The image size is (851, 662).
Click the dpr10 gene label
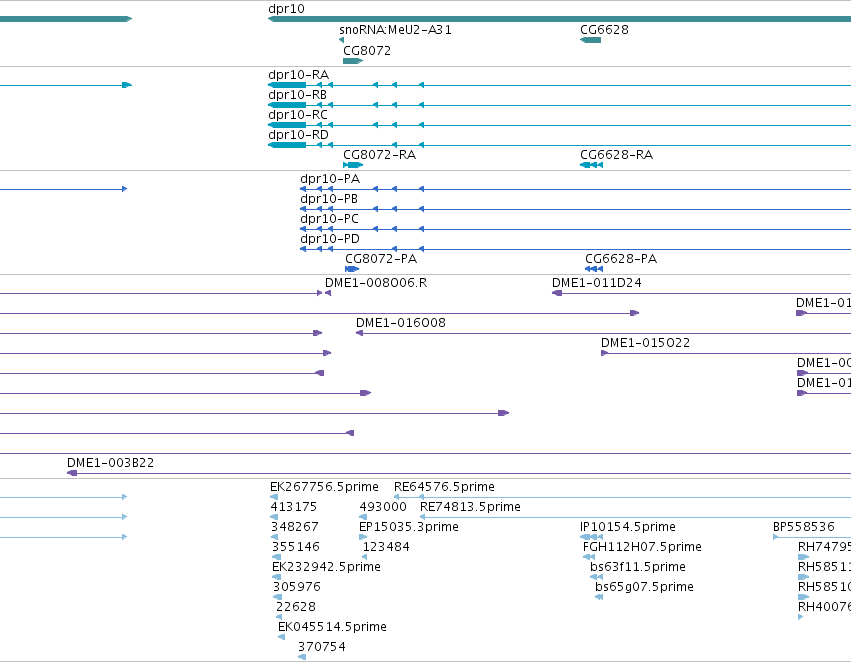pos(286,9)
